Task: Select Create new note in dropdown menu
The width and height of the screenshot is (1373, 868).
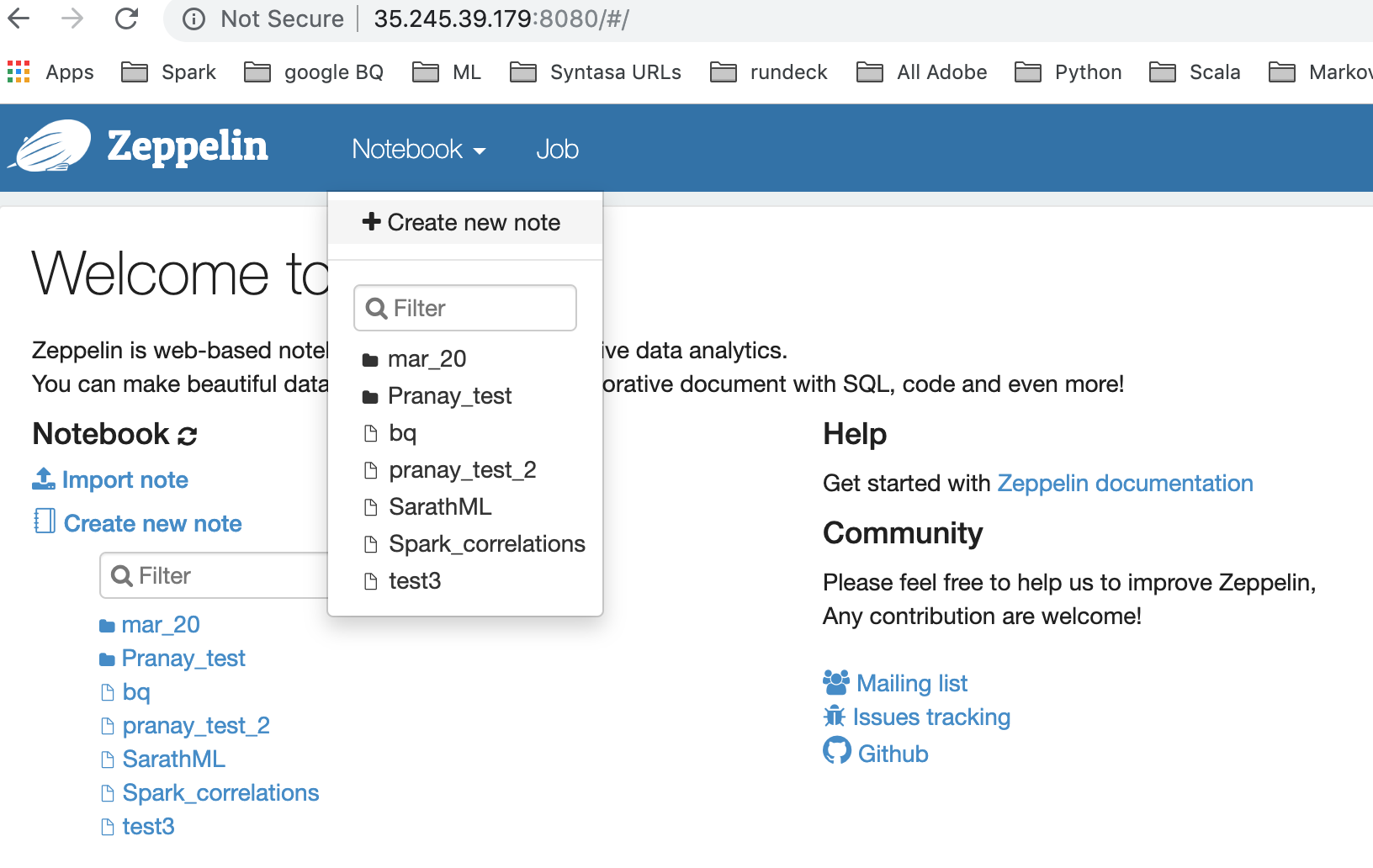Action: [x=463, y=223]
